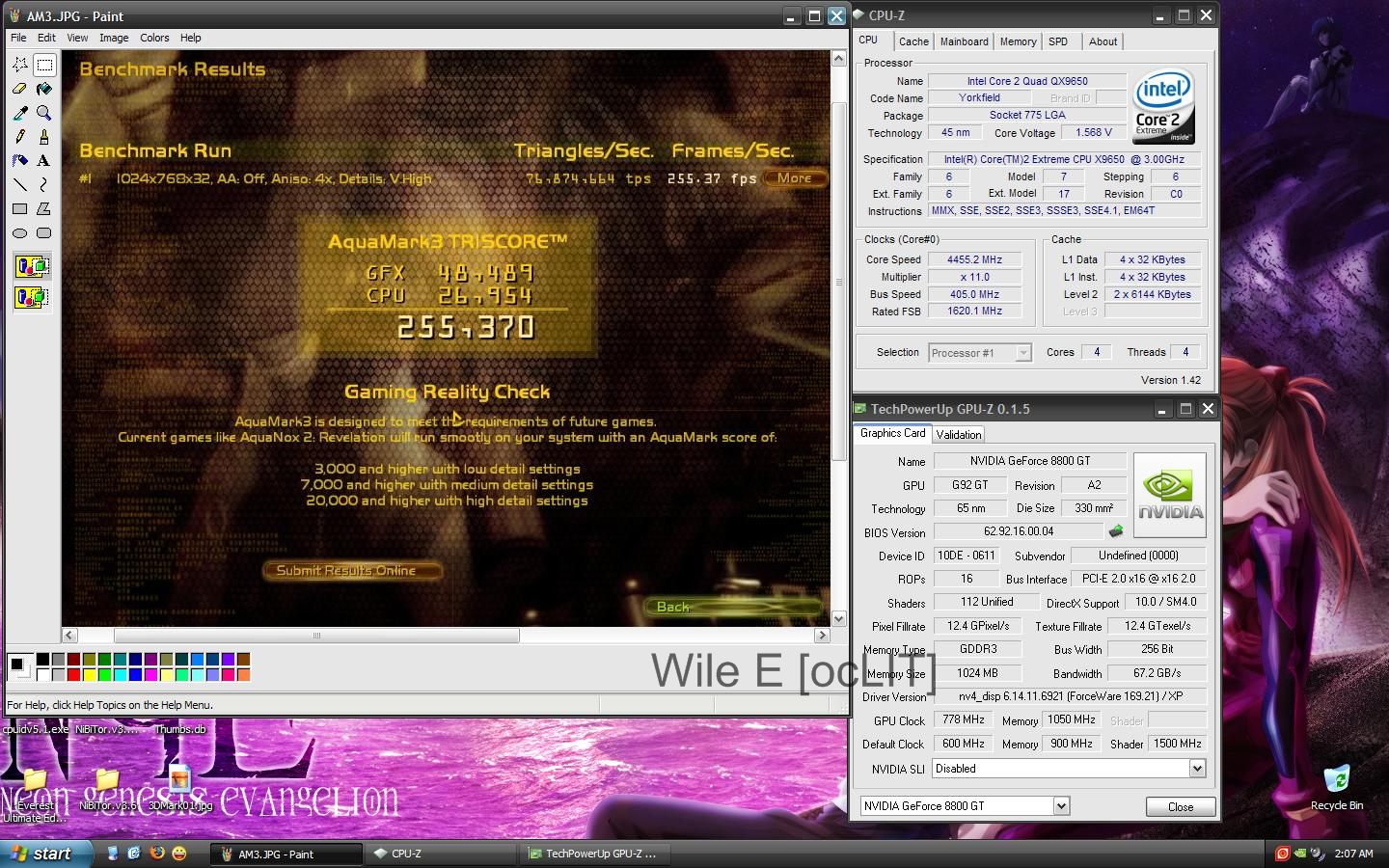
Task: Click the Close button in GPU-Z
Action: [1181, 807]
